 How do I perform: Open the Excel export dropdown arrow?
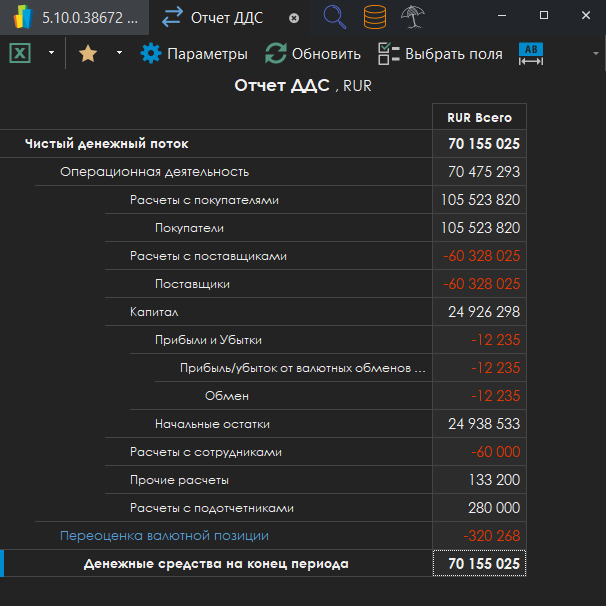(x=51, y=54)
